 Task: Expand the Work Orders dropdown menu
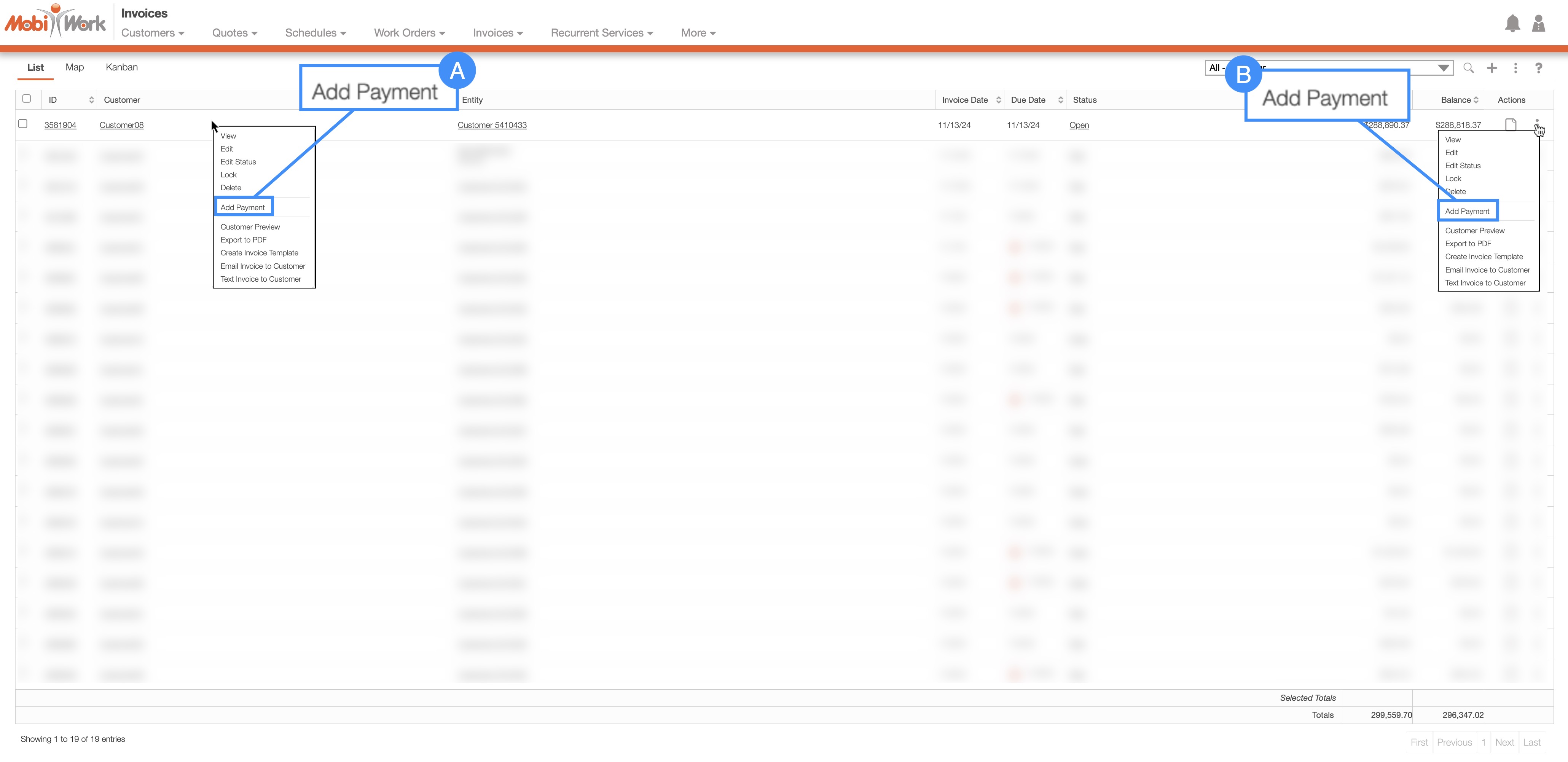409,33
